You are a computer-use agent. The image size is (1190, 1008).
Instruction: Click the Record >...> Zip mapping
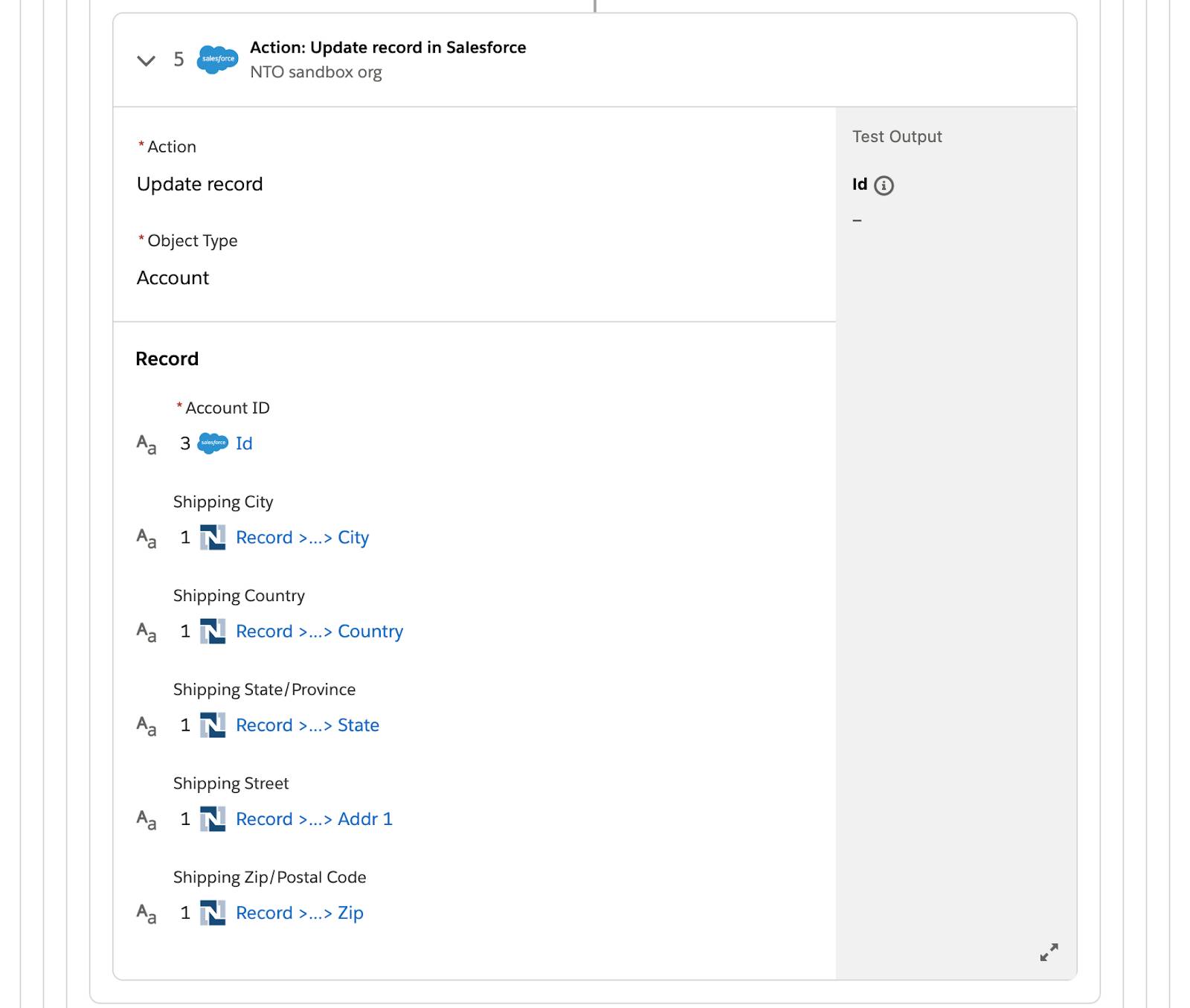[x=299, y=912]
